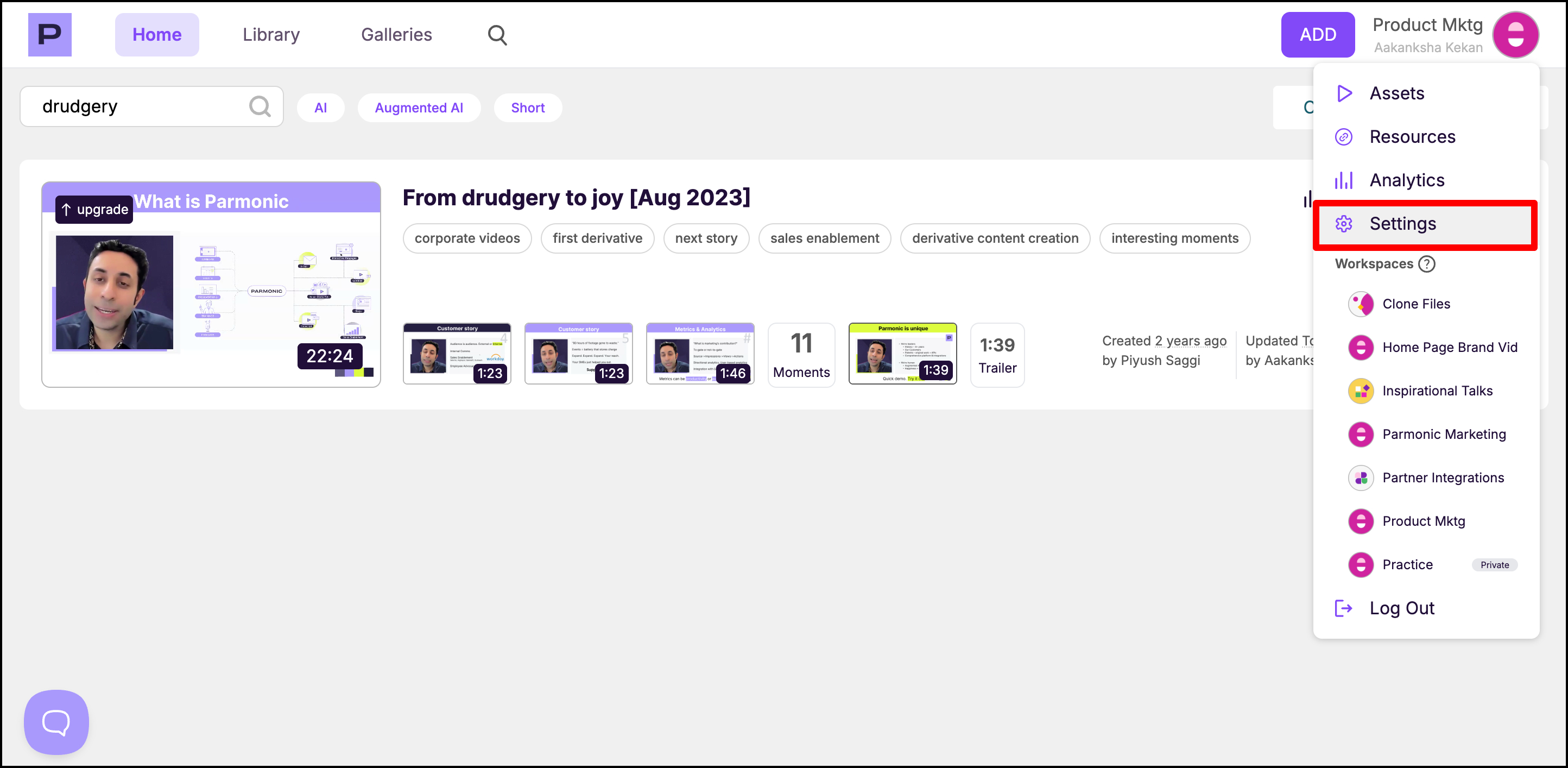Switch to the Galleries tab
Viewport: 1568px width, 768px height.
396,35
